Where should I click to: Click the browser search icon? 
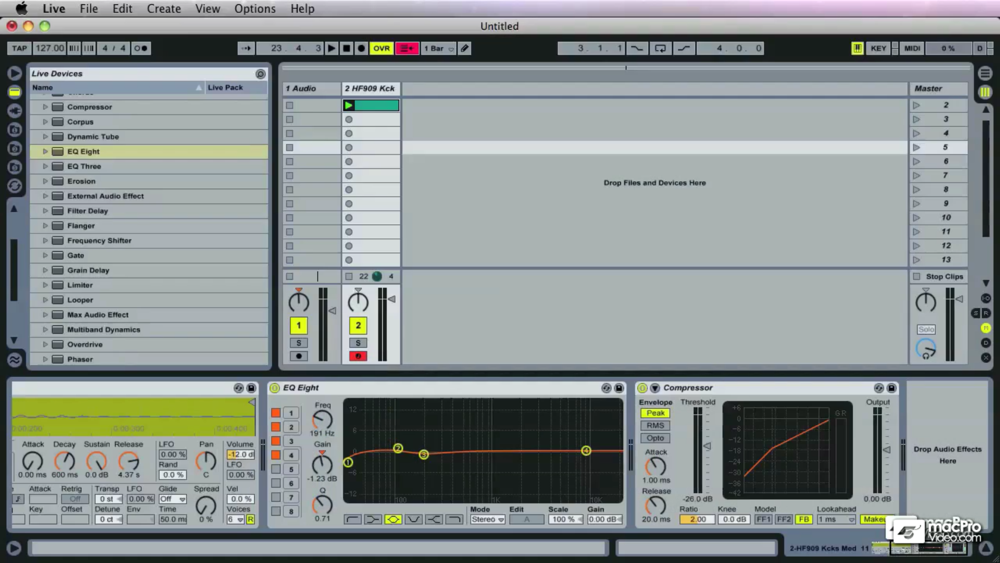[260, 74]
